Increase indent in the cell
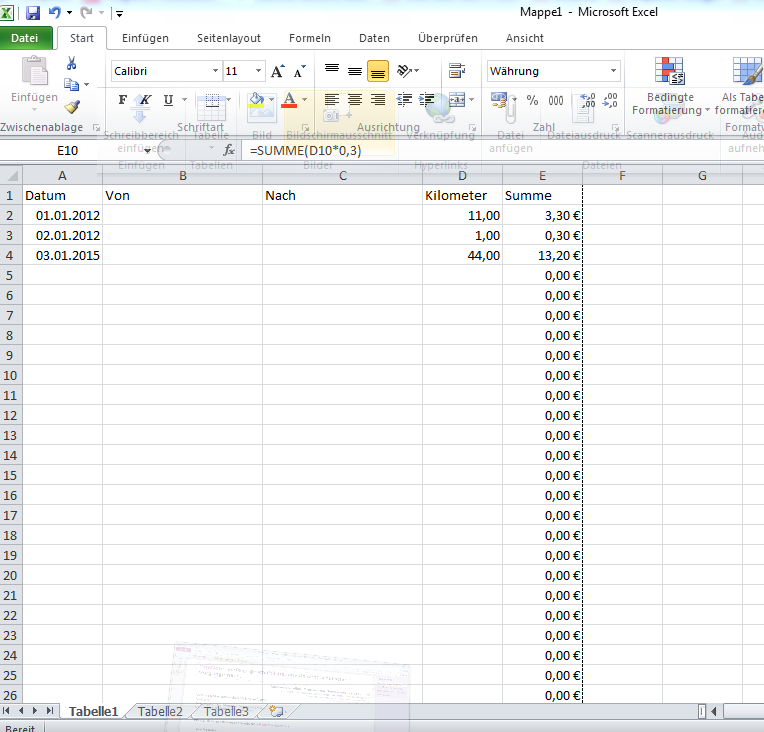764x732 pixels. [427, 100]
